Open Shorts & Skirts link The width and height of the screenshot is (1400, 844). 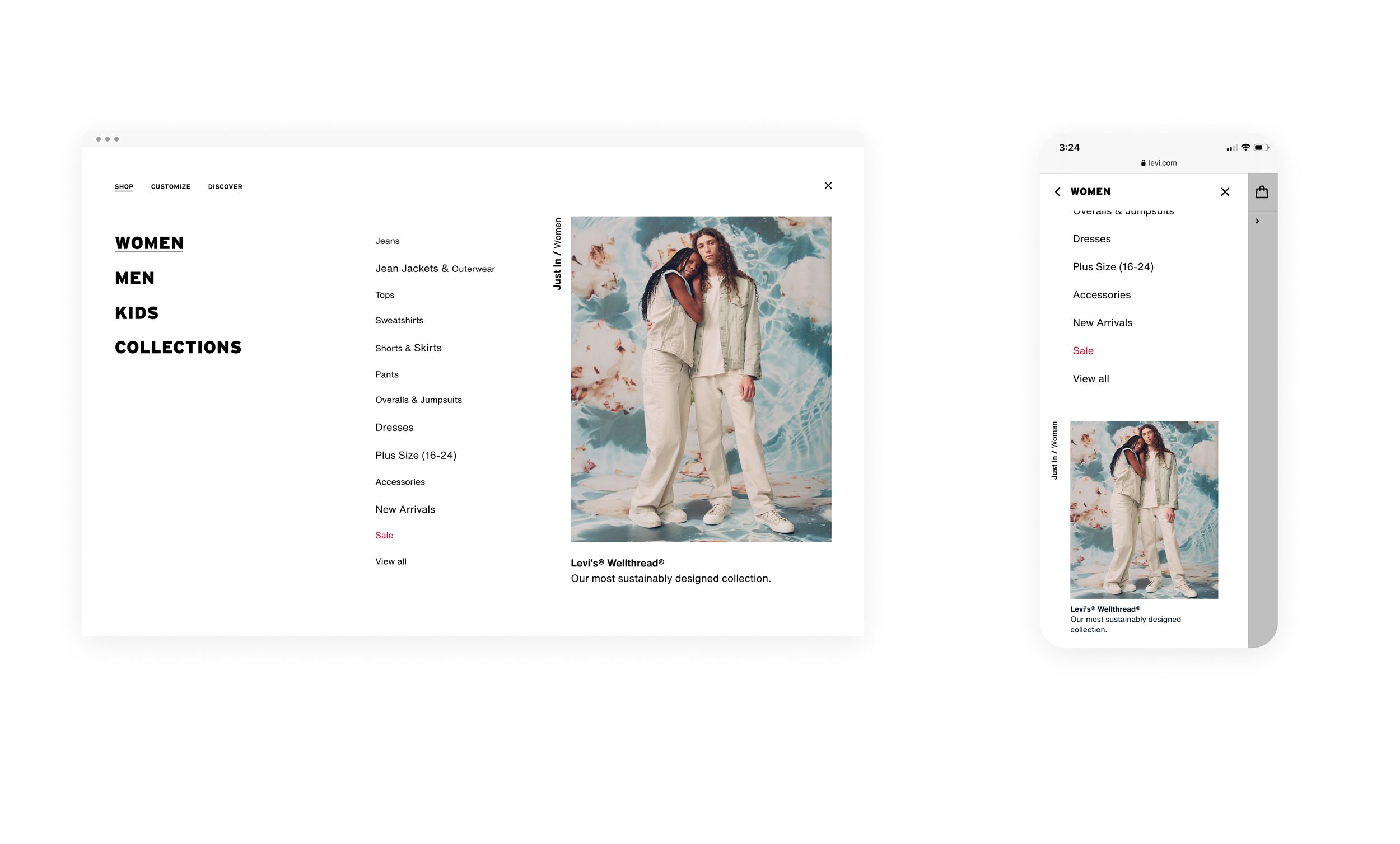click(408, 348)
